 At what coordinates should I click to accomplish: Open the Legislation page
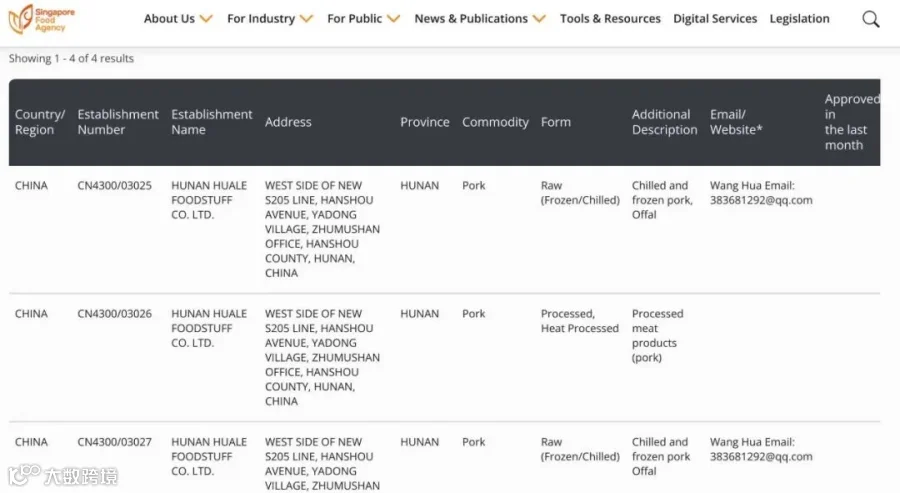click(800, 18)
